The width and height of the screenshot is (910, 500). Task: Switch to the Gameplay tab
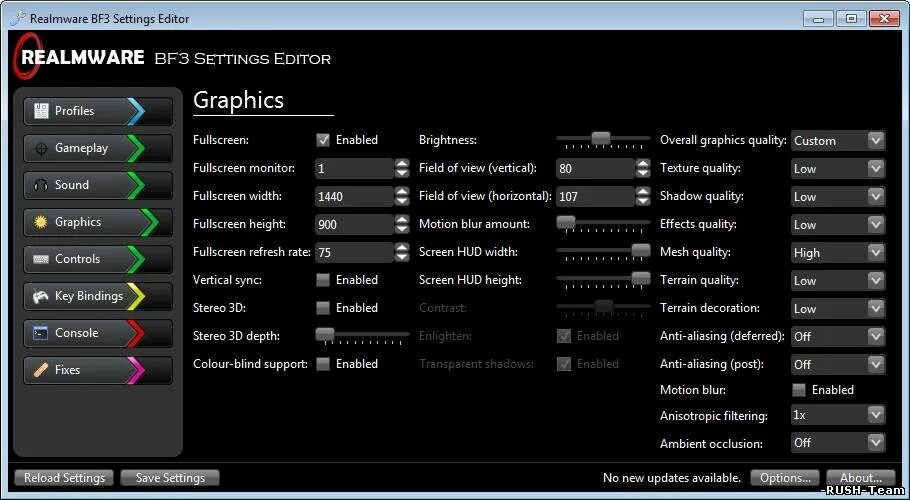[98, 148]
